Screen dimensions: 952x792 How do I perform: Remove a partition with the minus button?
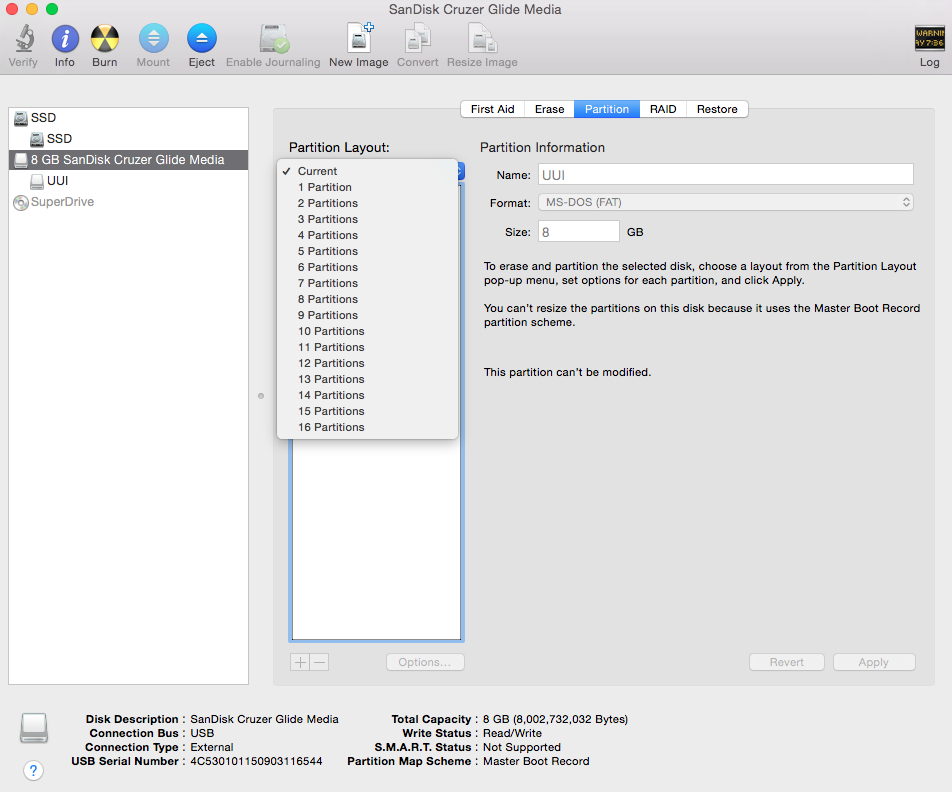point(320,662)
